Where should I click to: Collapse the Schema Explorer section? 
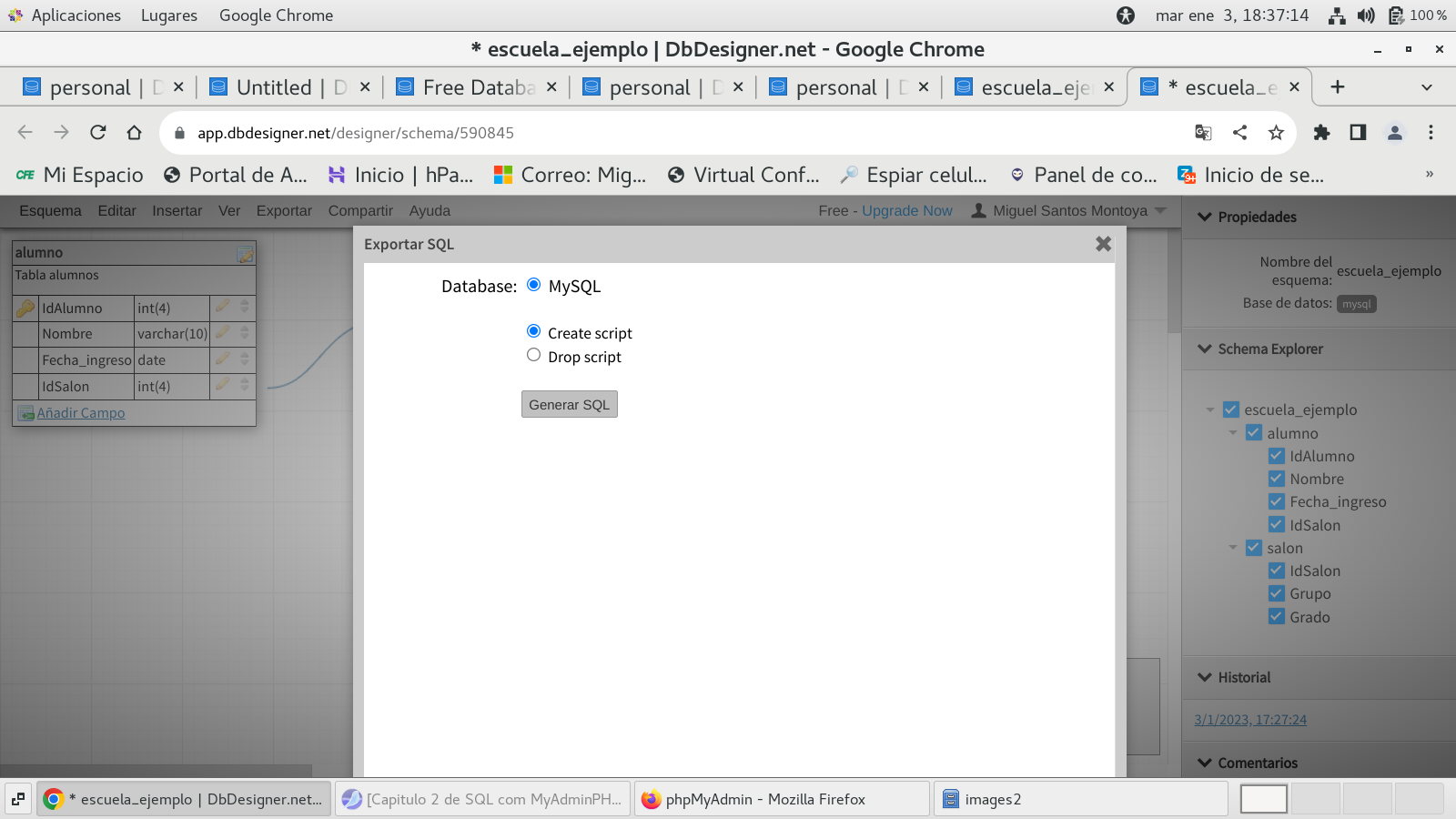tap(1206, 349)
